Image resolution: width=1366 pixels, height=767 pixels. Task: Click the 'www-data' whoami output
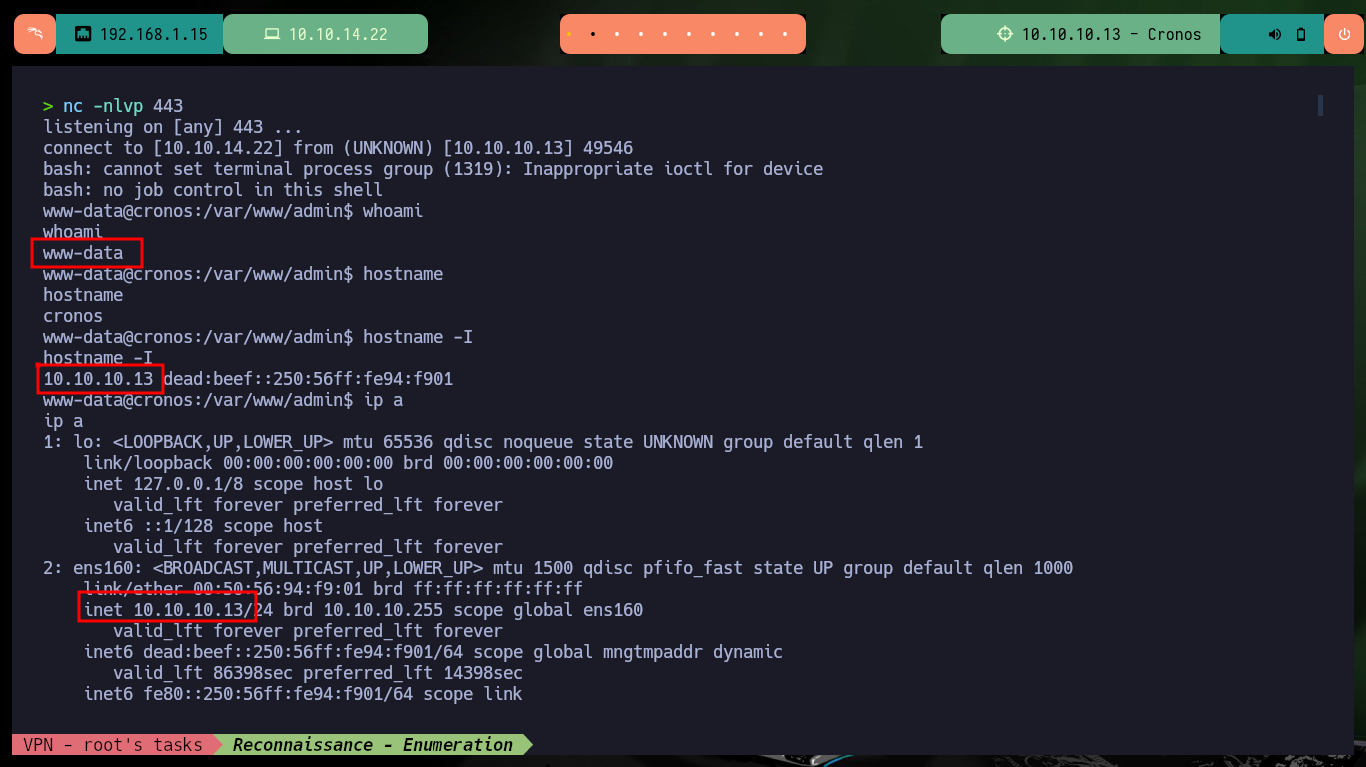point(83,253)
